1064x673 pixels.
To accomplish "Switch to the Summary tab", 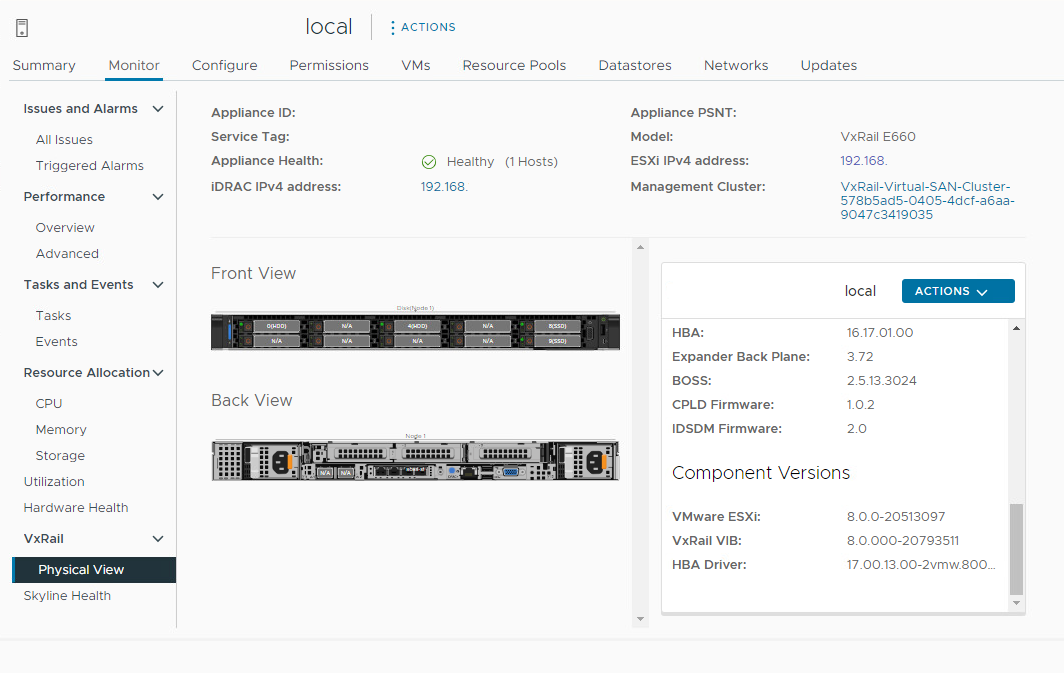I will [44, 65].
